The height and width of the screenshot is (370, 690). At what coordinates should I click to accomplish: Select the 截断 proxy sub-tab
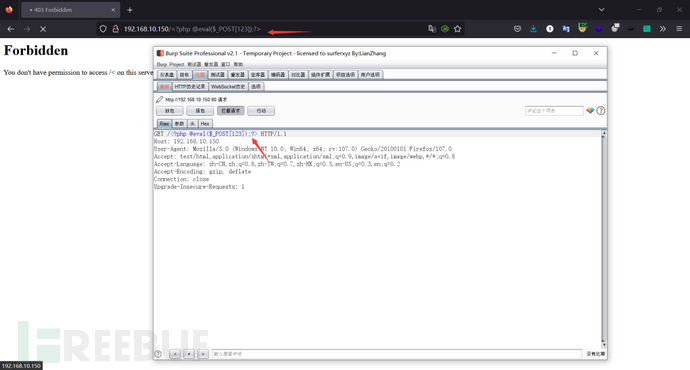click(164, 87)
